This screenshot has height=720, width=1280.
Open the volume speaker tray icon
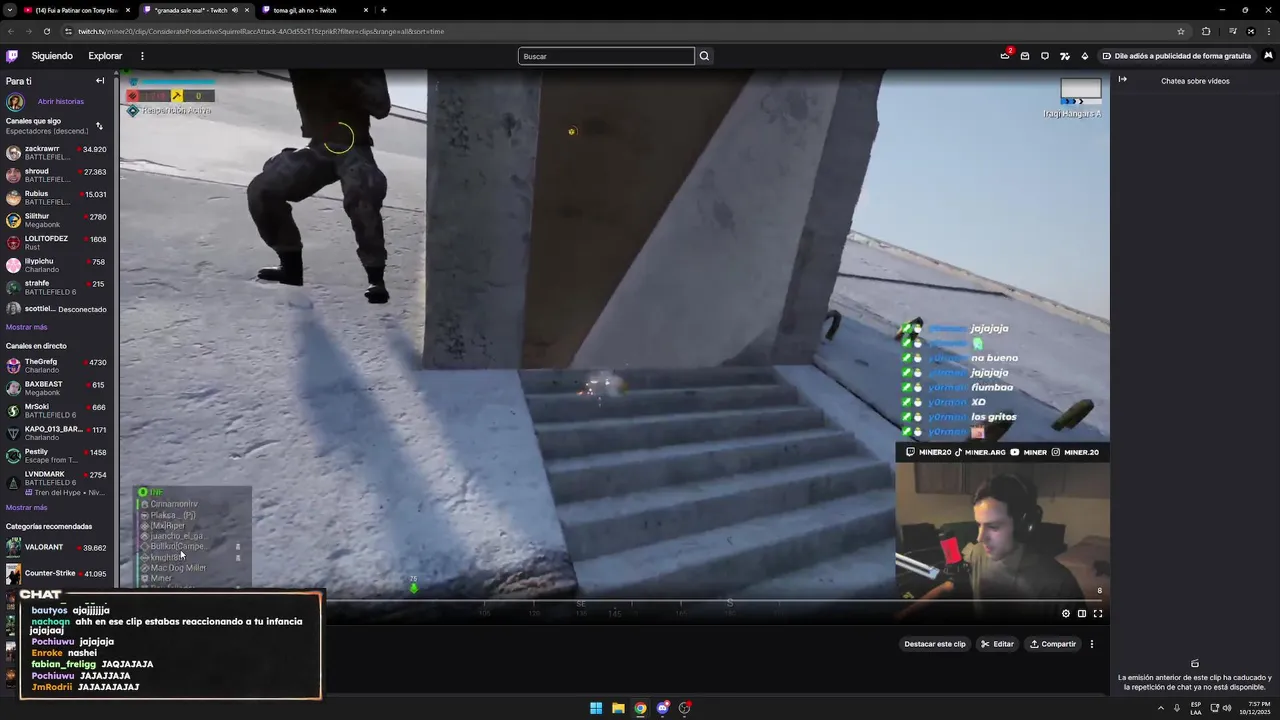1227,708
